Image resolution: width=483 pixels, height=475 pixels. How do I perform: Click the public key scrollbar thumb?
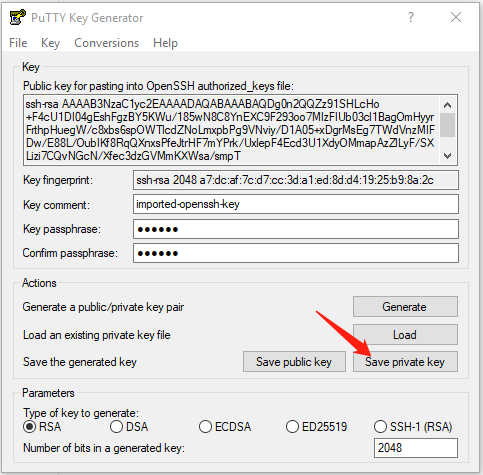[x=447, y=125]
